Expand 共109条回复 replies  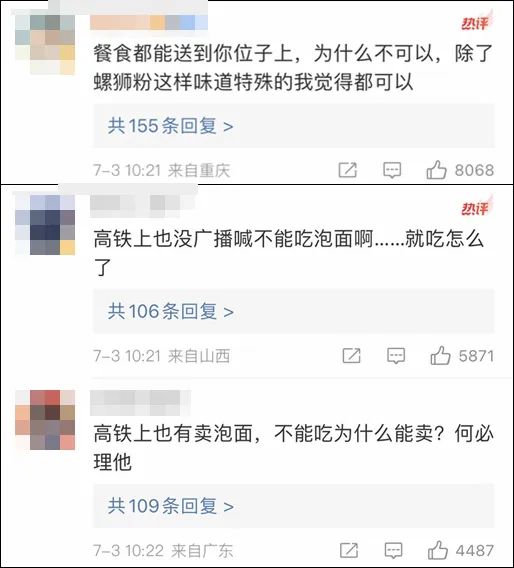pos(294,506)
